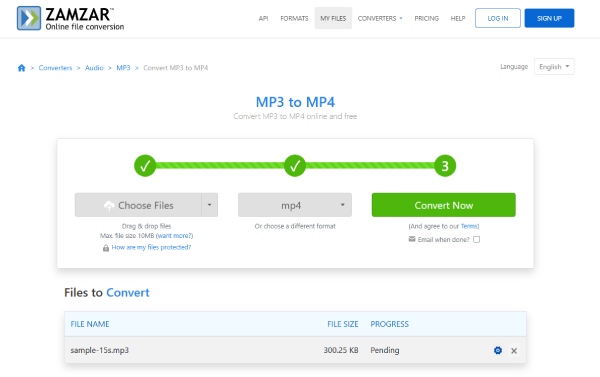Open the mp4 format dropdown
This screenshot has width=600, height=377.
click(x=295, y=205)
